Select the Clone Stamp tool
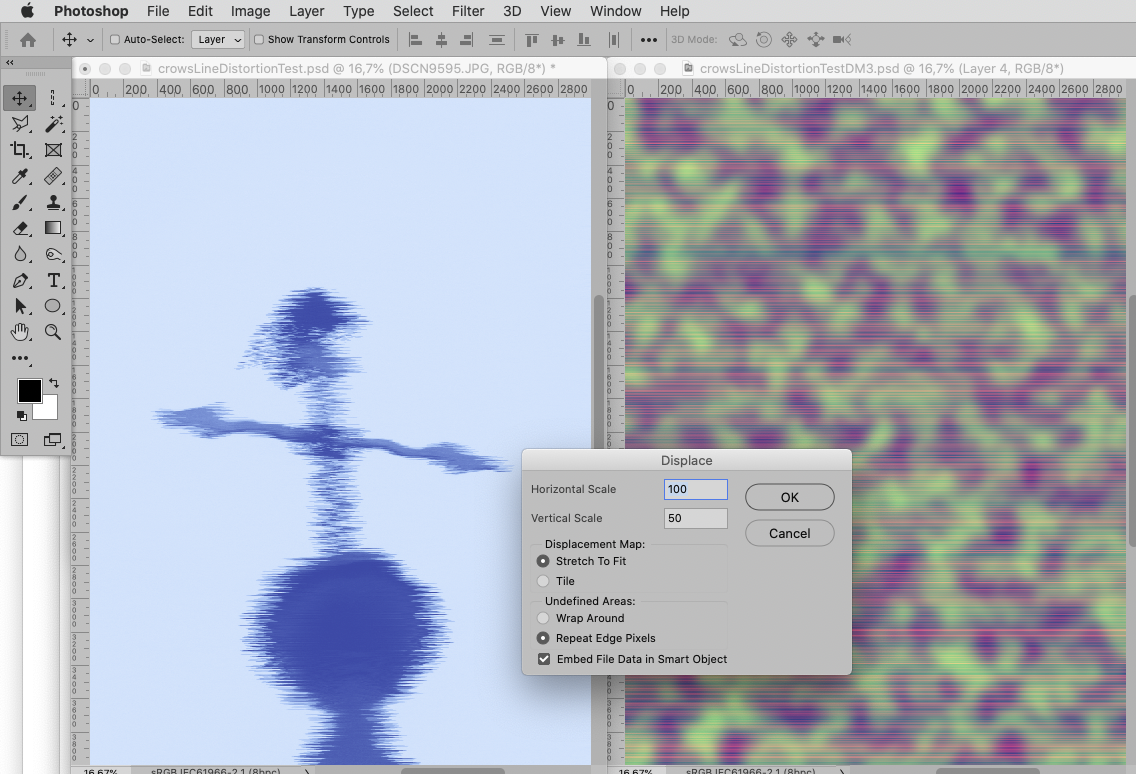Image resolution: width=1136 pixels, height=774 pixels. click(x=53, y=204)
